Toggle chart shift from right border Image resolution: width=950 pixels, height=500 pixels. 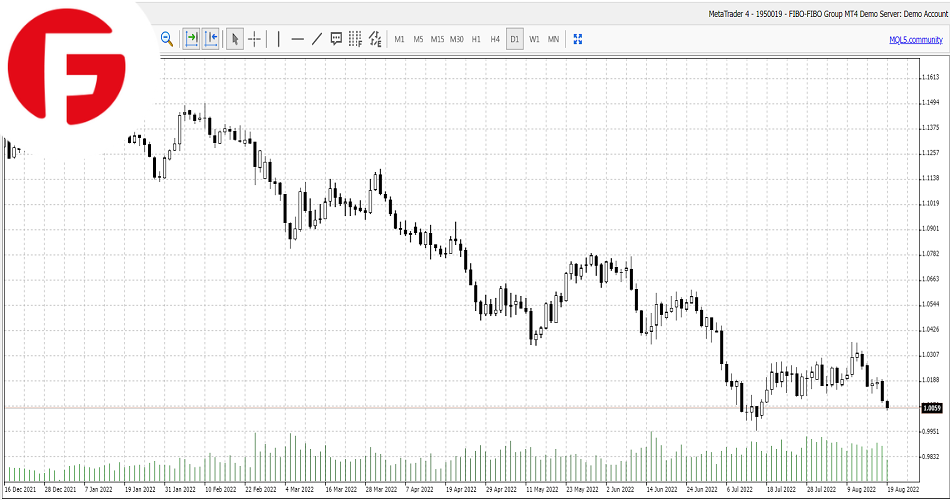(211, 39)
